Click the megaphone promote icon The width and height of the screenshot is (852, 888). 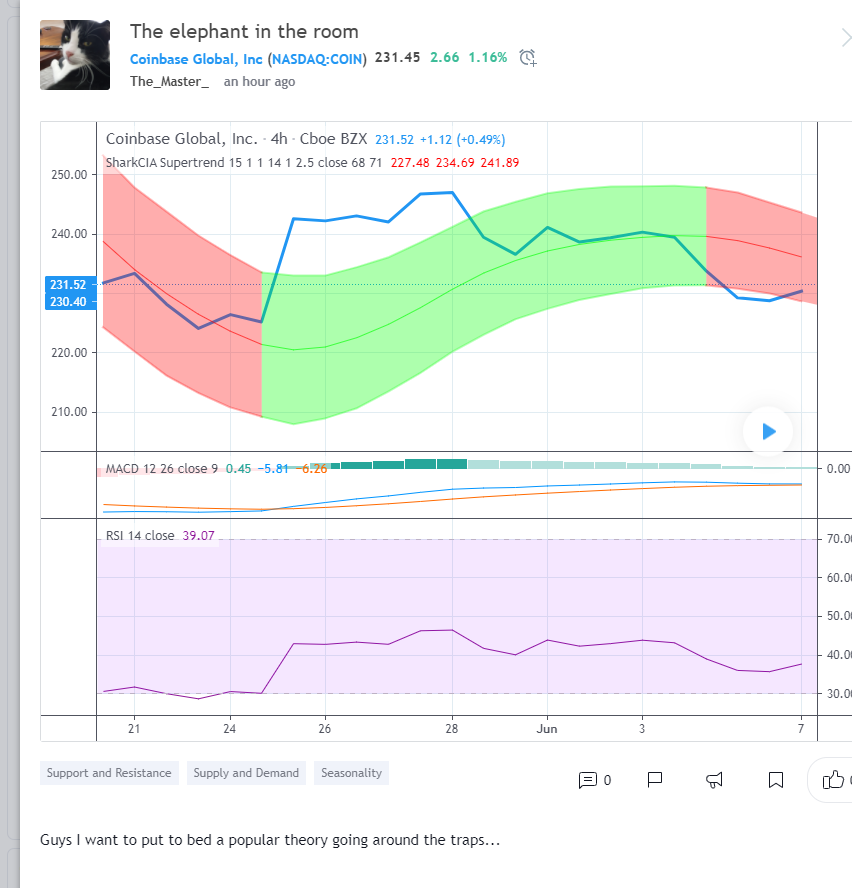[715, 780]
